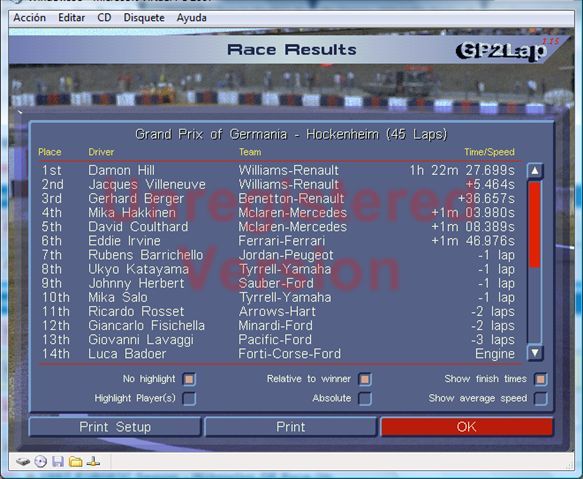Select the Jacques Villeneuve row

(278, 184)
